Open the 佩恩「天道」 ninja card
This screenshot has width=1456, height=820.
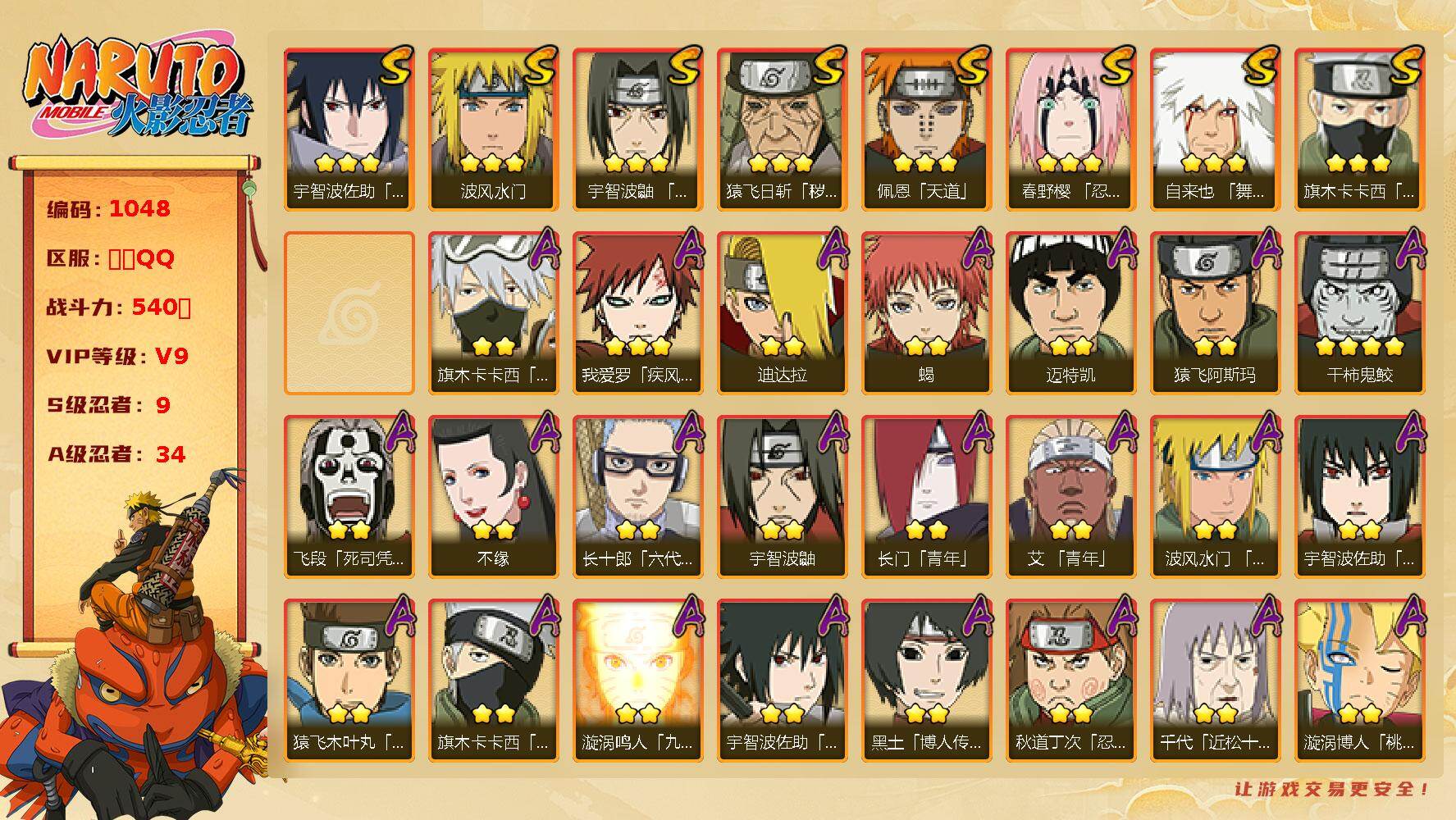pos(926,130)
